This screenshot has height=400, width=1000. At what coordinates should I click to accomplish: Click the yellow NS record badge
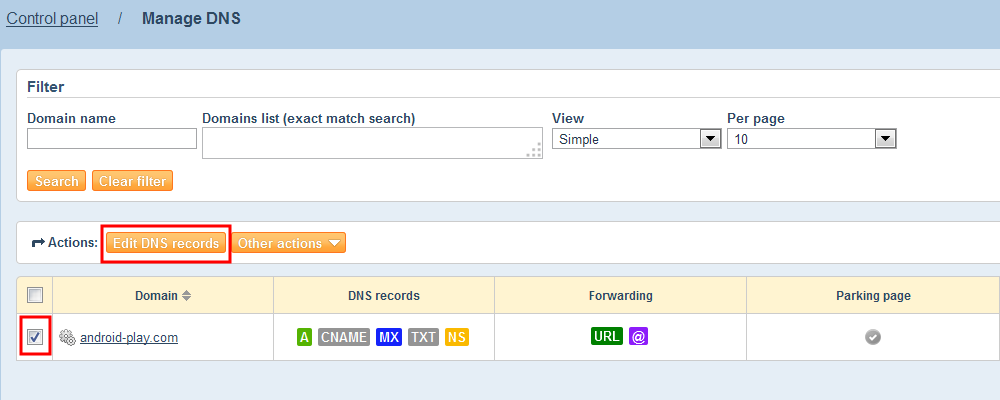tap(457, 337)
